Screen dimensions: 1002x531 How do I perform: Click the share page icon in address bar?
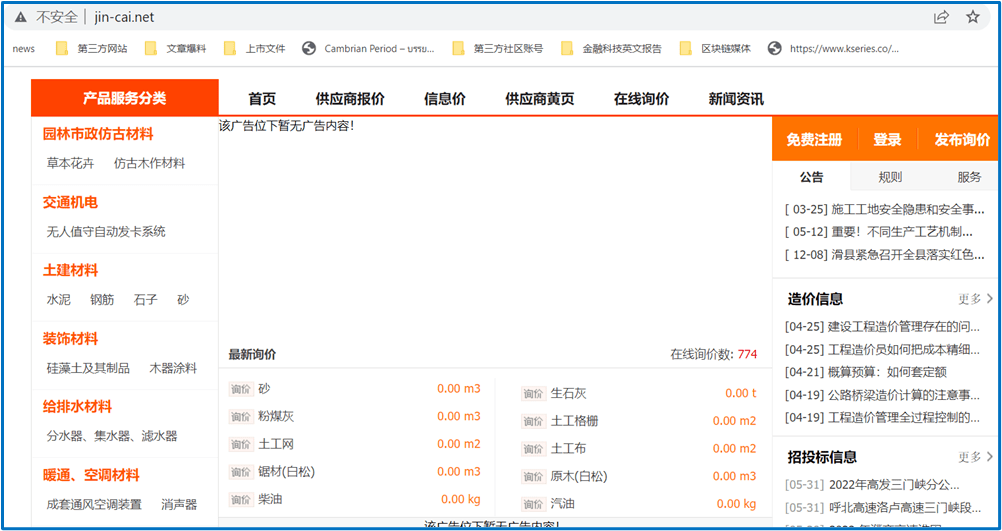pyautogui.click(x=941, y=17)
